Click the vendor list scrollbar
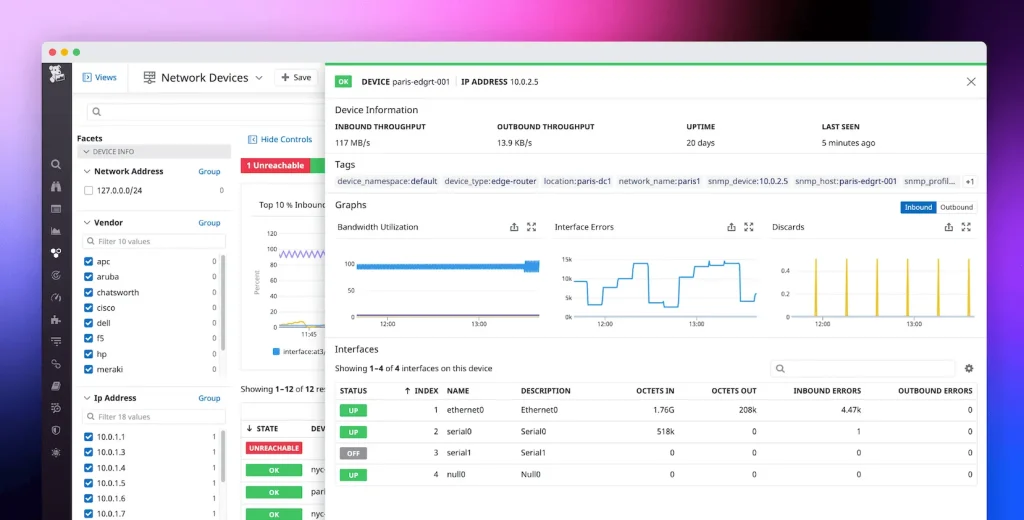Viewport: 1024px width, 520px height. [x=223, y=302]
